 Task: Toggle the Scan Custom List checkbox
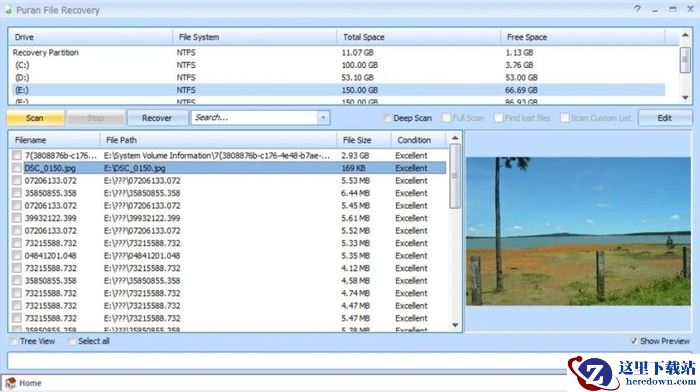[565, 118]
